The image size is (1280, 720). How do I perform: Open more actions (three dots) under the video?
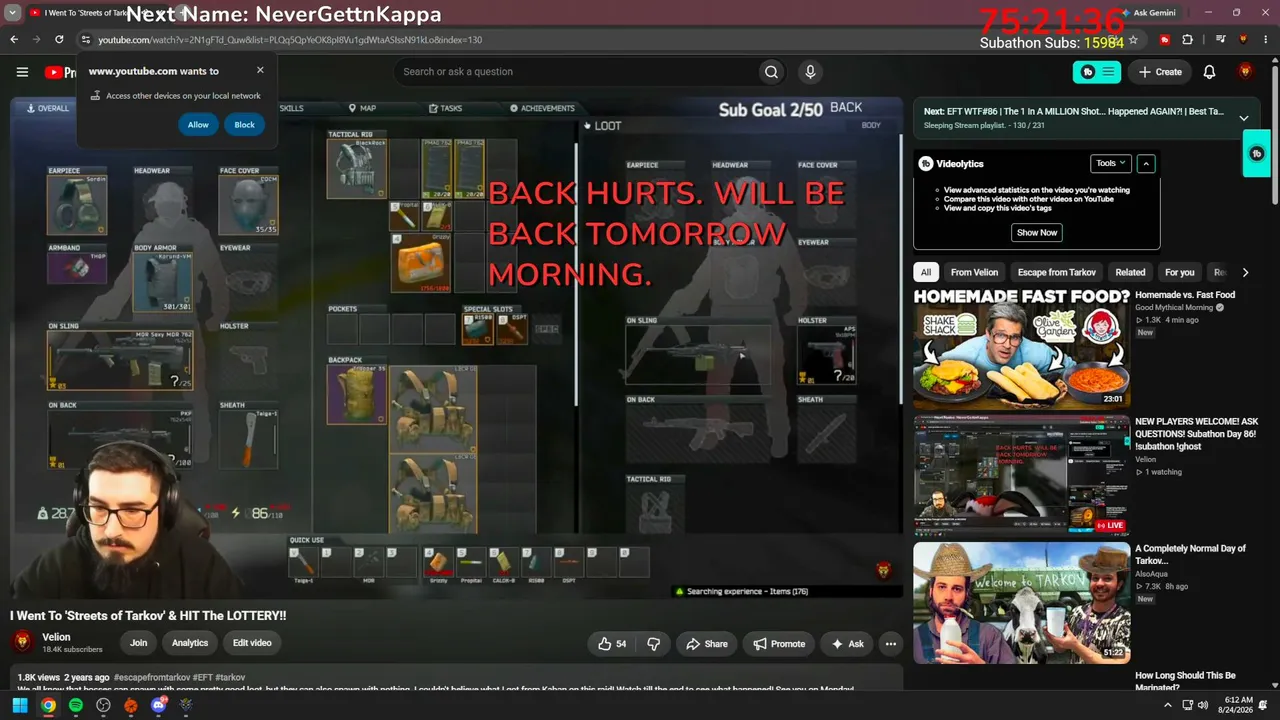[890, 644]
